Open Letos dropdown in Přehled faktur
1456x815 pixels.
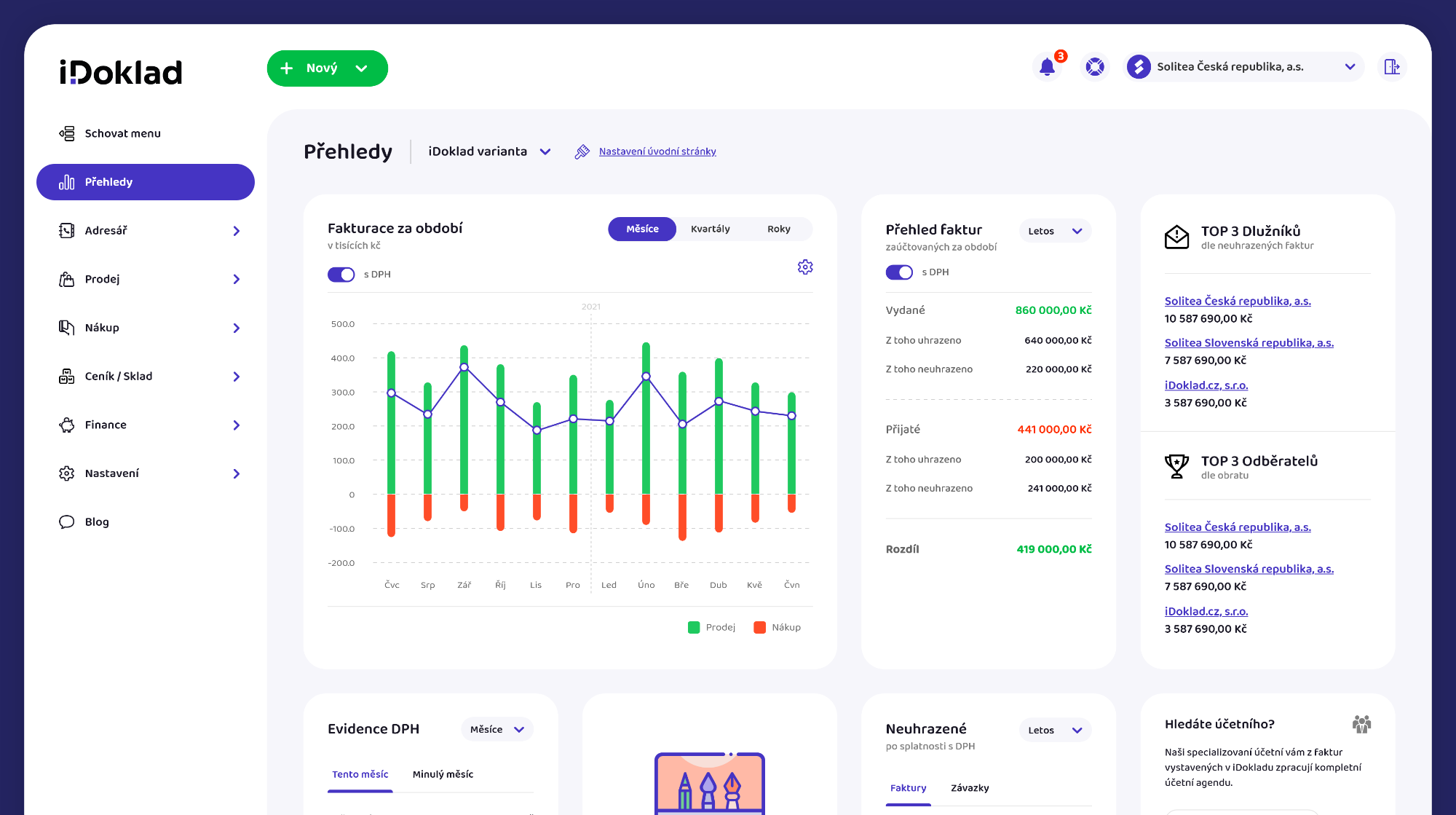1055,231
